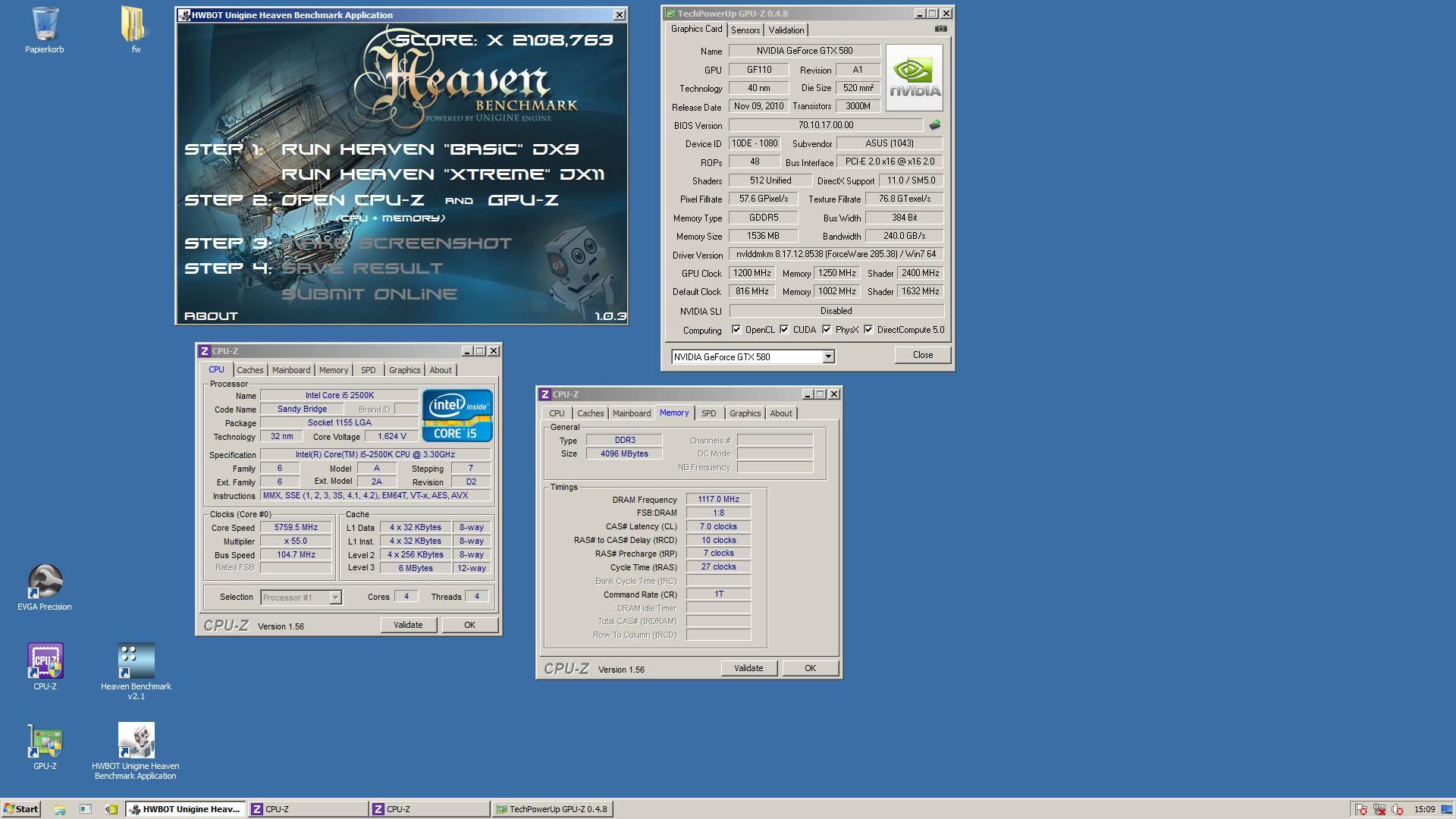The width and height of the screenshot is (1456, 819).
Task: Click Run Heaven "Xtreme" DX11
Action: pyautogui.click(x=443, y=174)
